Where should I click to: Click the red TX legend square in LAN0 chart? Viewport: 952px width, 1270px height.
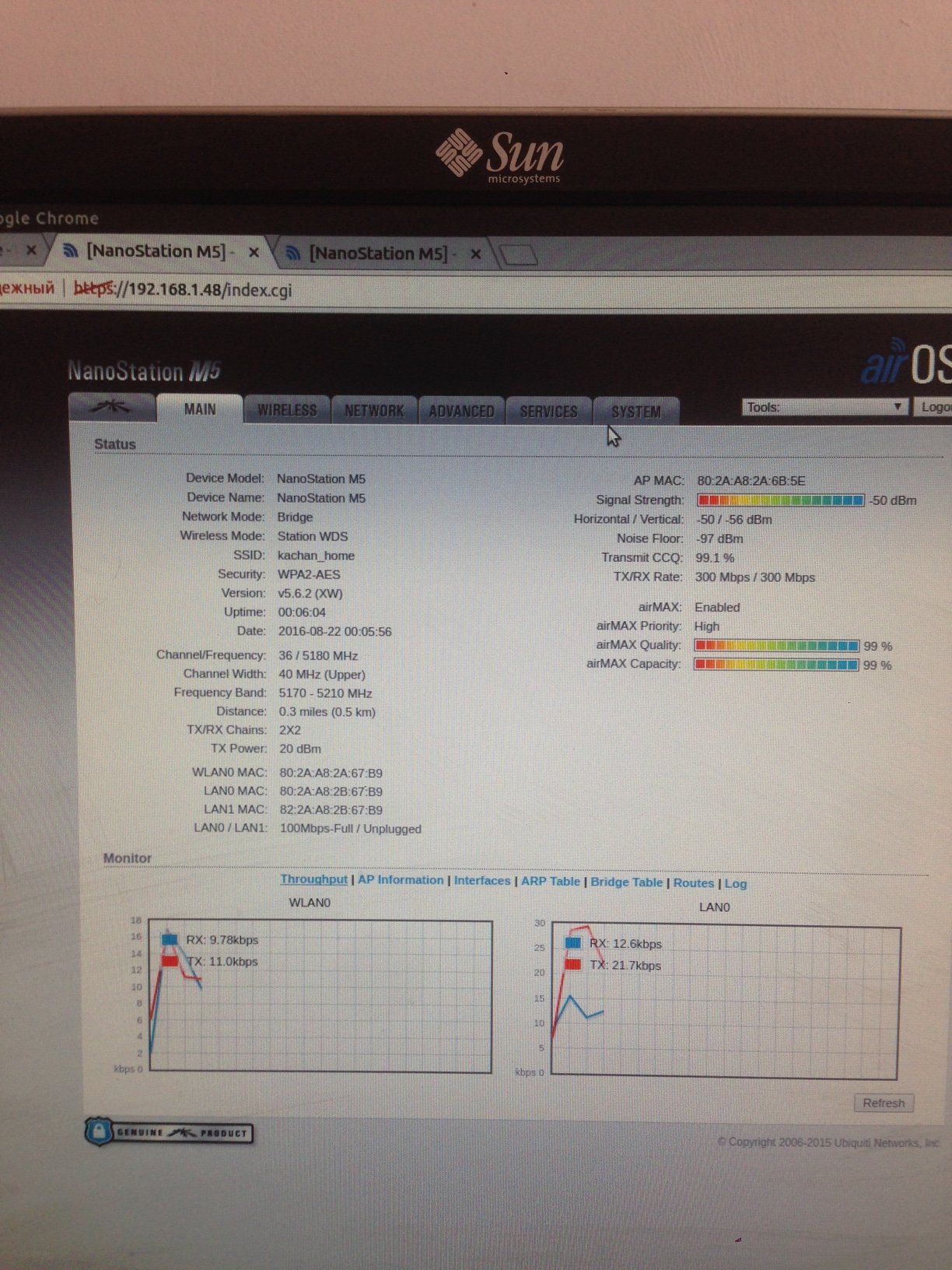pyautogui.click(x=573, y=965)
